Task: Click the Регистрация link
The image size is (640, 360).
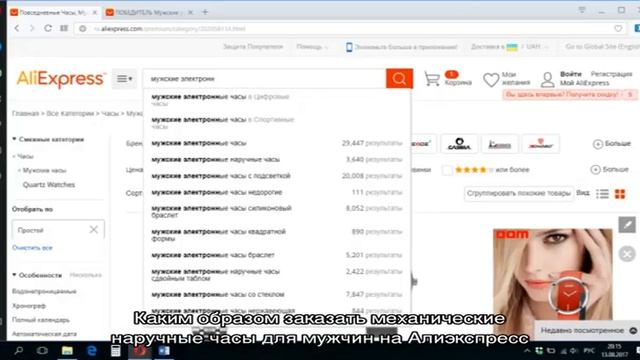Action: click(611, 74)
